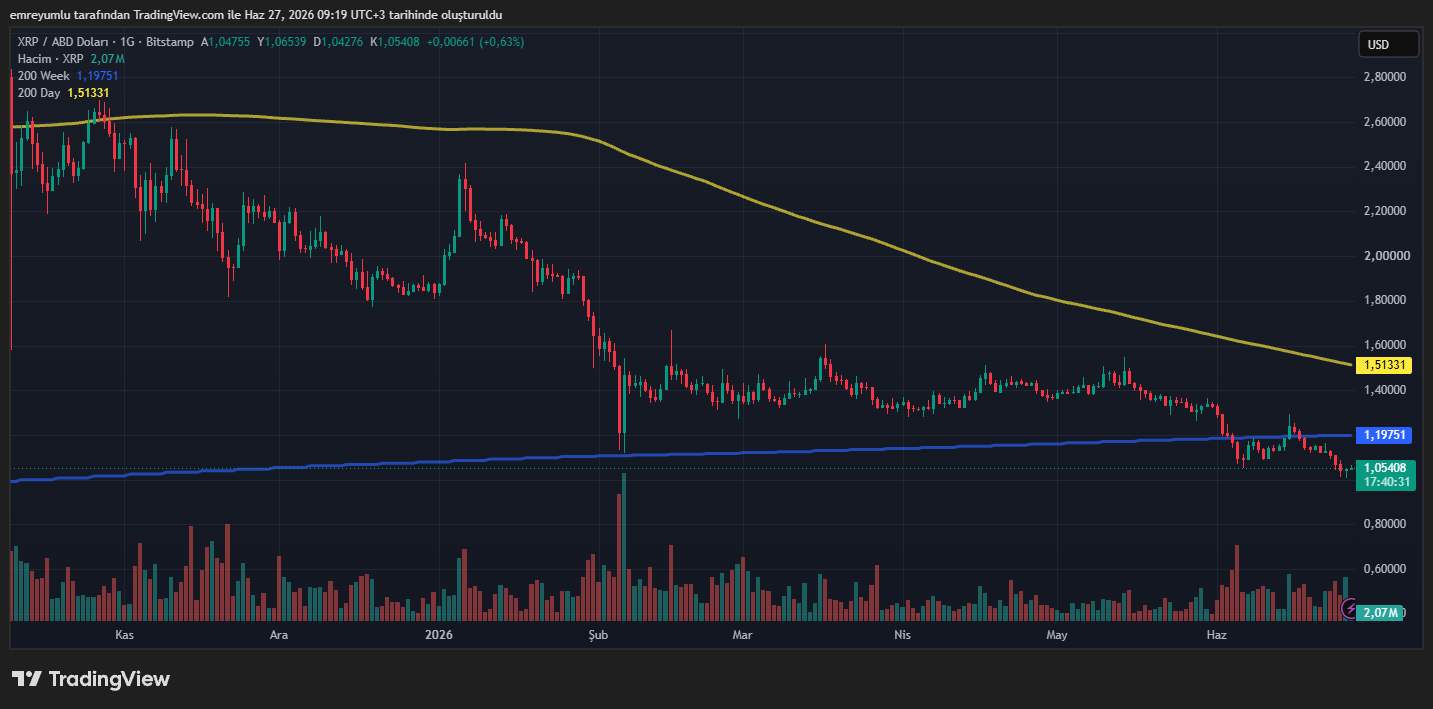Click the close value K1,05408 in legend
This screenshot has width=1433, height=709.
click(396, 42)
